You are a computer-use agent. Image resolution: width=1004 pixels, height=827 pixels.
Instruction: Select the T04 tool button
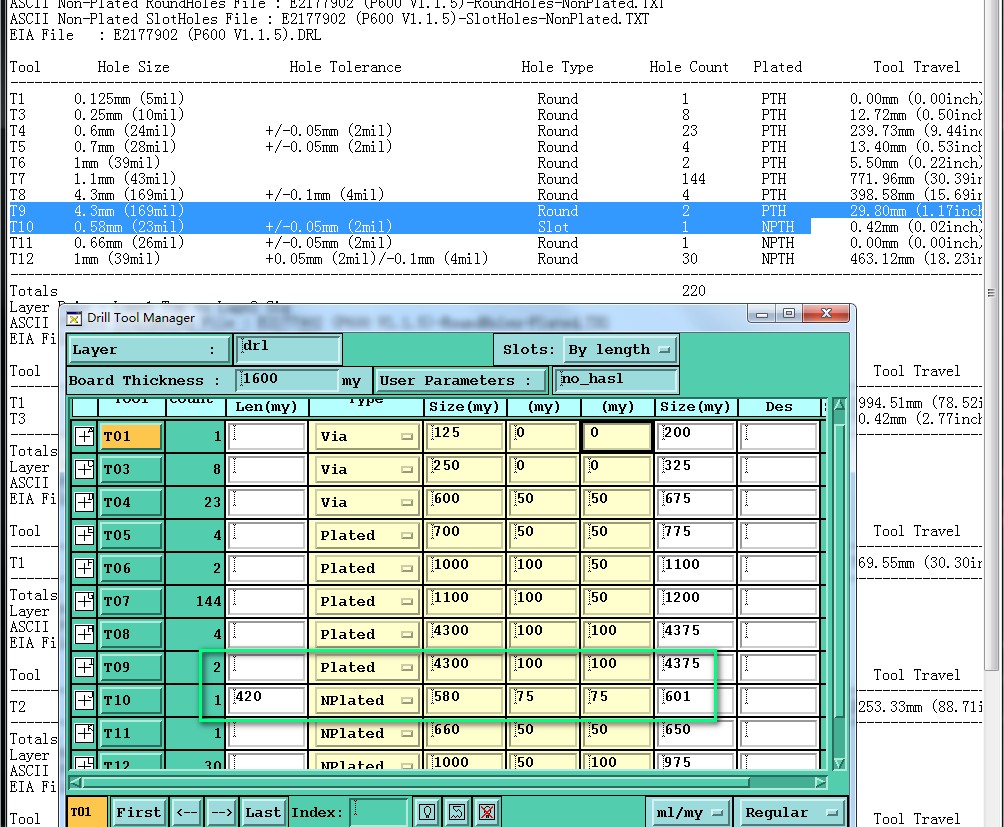click(x=131, y=502)
